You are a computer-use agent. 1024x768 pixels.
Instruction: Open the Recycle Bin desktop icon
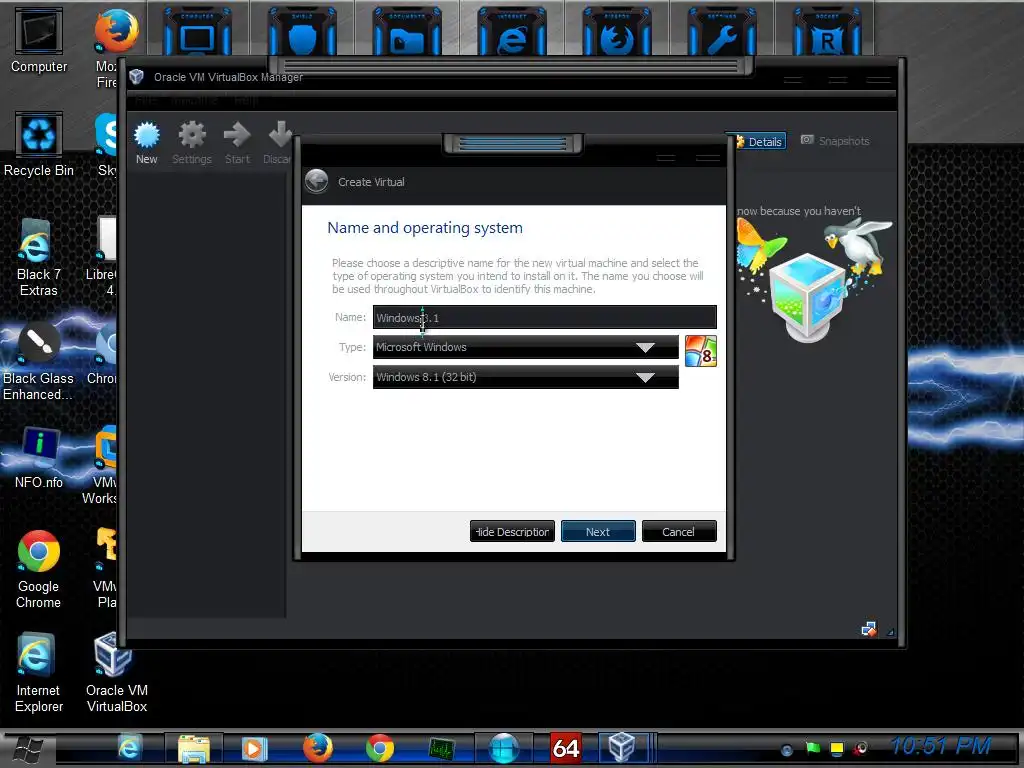coord(39,144)
